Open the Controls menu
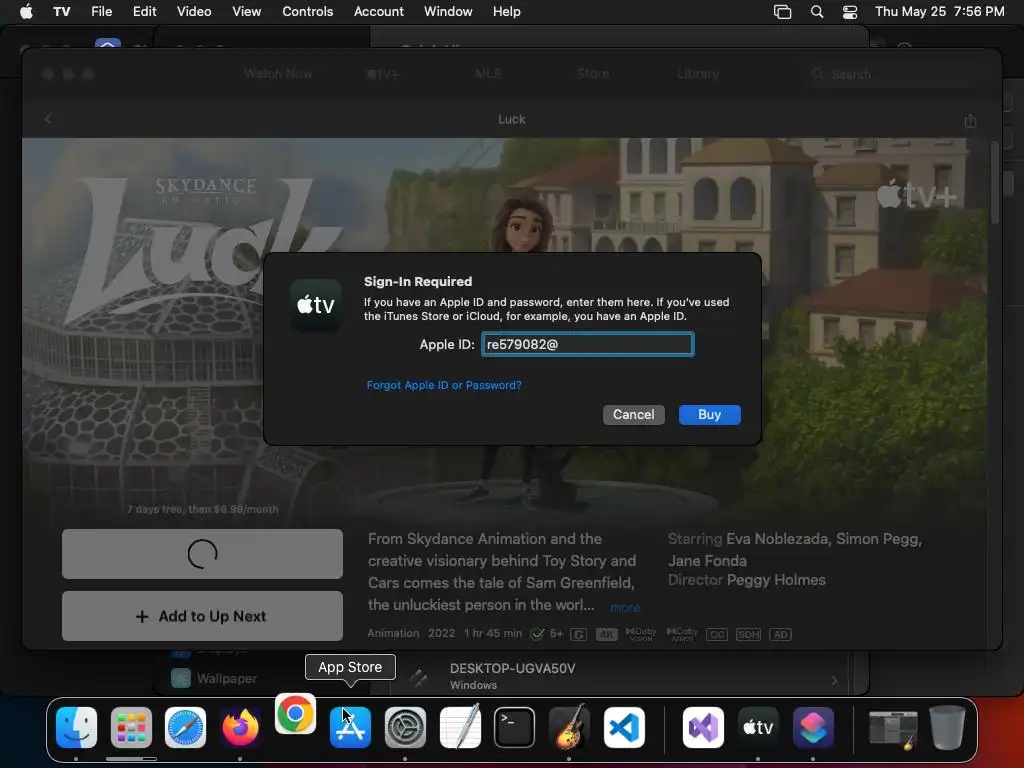The height and width of the screenshot is (768, 1024). pos(308,11)
